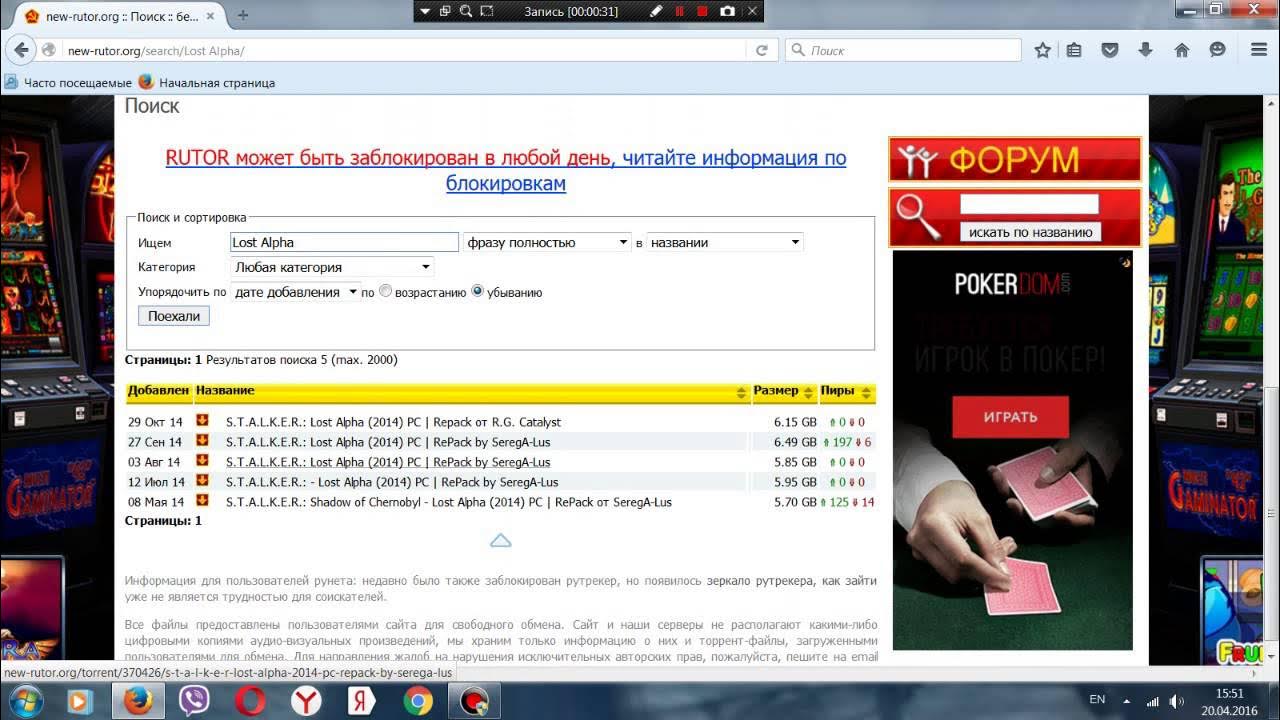Open the 'названии' search-in dropdown
The height and width of the screenshot is (720, 1280).
click(725, 242)
